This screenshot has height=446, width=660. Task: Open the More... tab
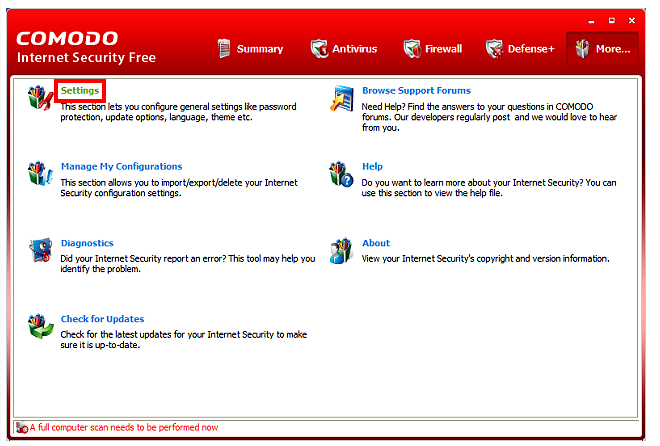(x=603, y=48)
